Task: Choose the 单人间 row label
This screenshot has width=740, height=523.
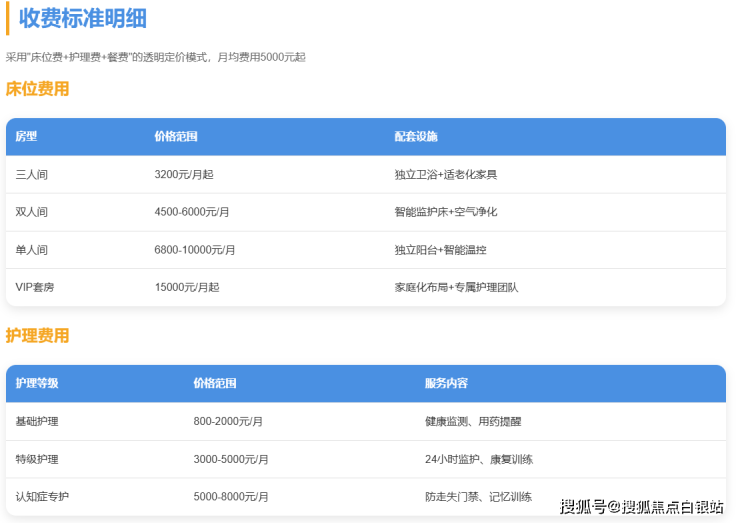Action: [x=32, y=250]
